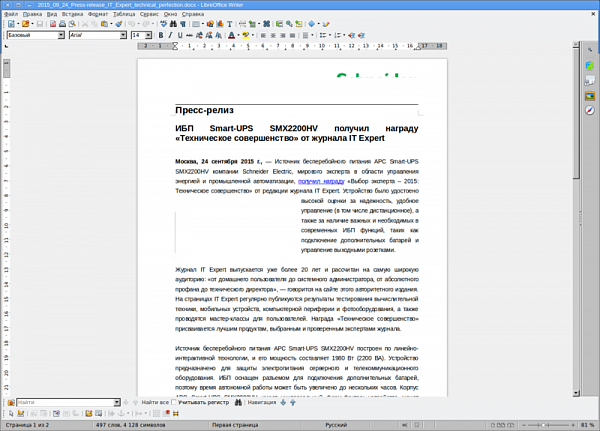Open Find & Replace binoculars in top toolbar

[173, 24]
